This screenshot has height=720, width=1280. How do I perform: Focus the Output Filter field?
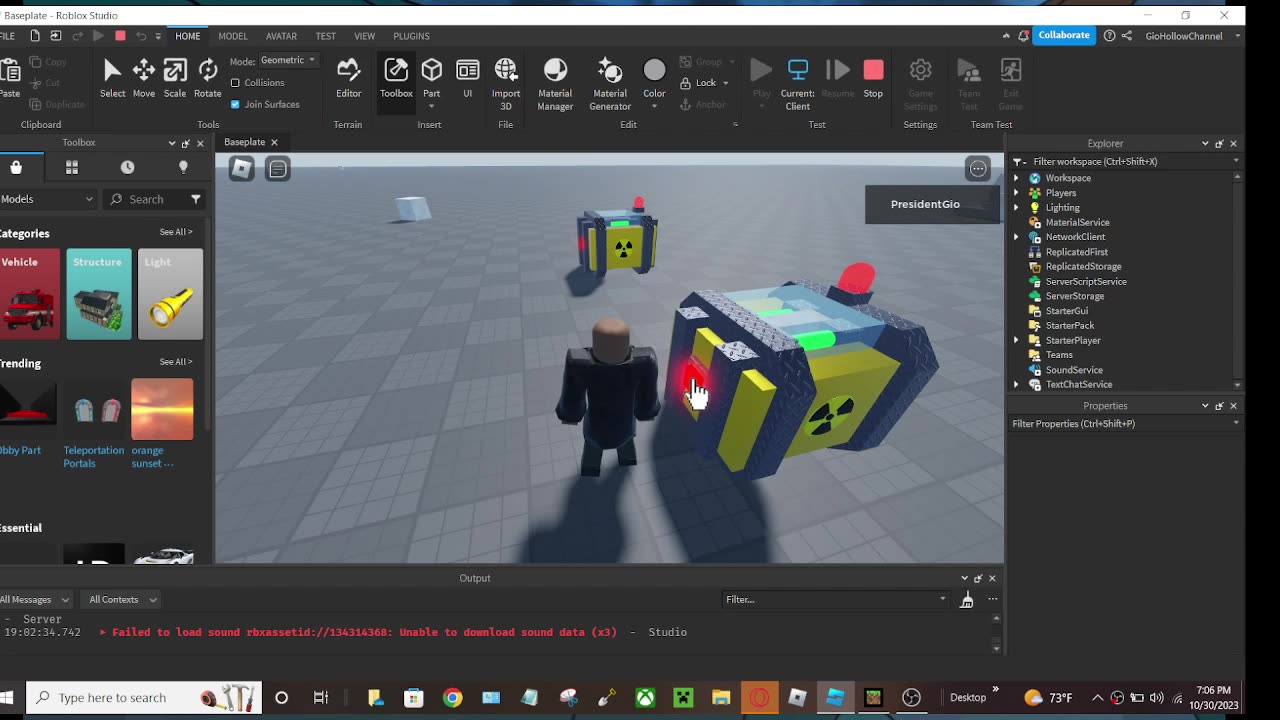click(835, 599)
